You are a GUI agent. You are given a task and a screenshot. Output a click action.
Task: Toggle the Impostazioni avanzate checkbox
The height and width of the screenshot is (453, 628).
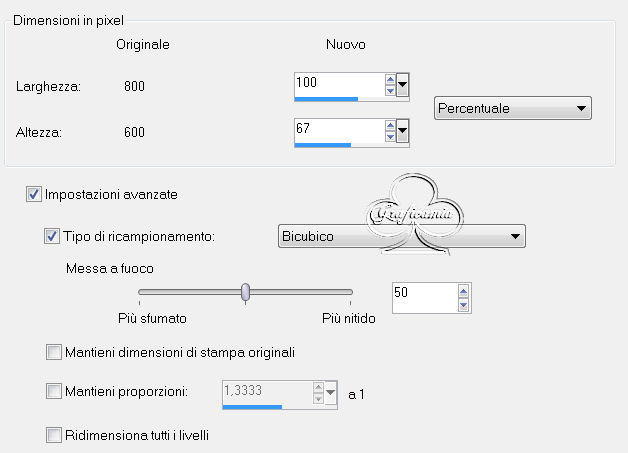34,194
